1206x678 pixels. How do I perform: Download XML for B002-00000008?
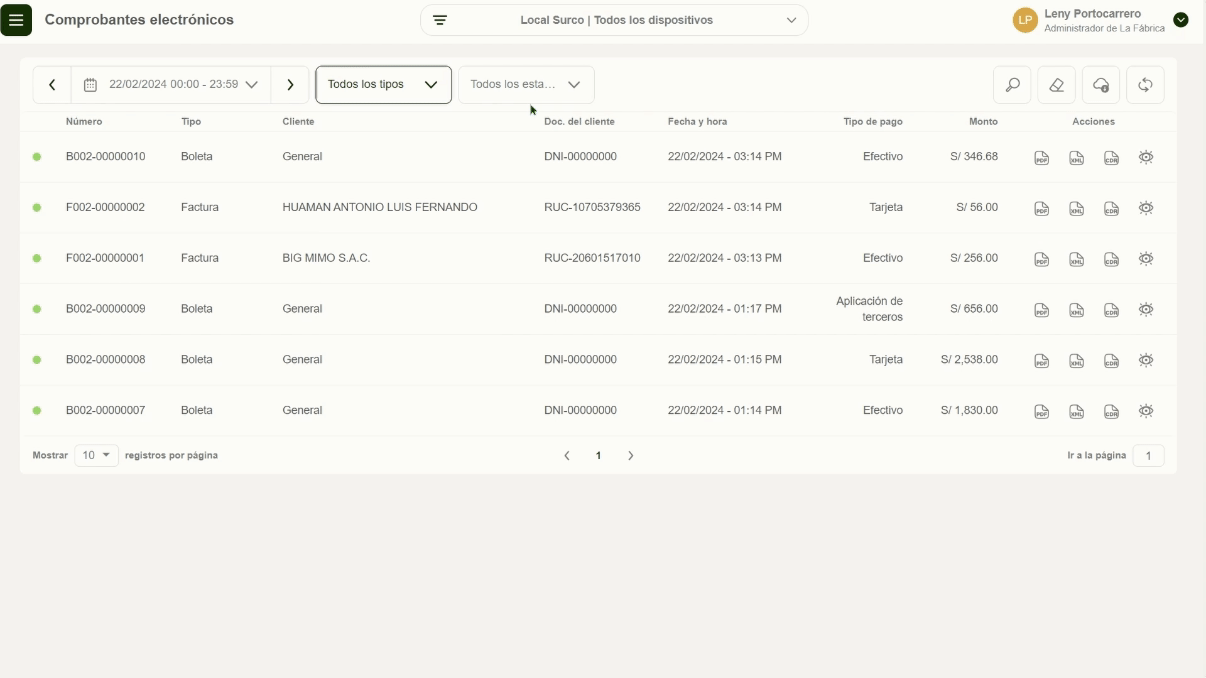coord(1077,361)
